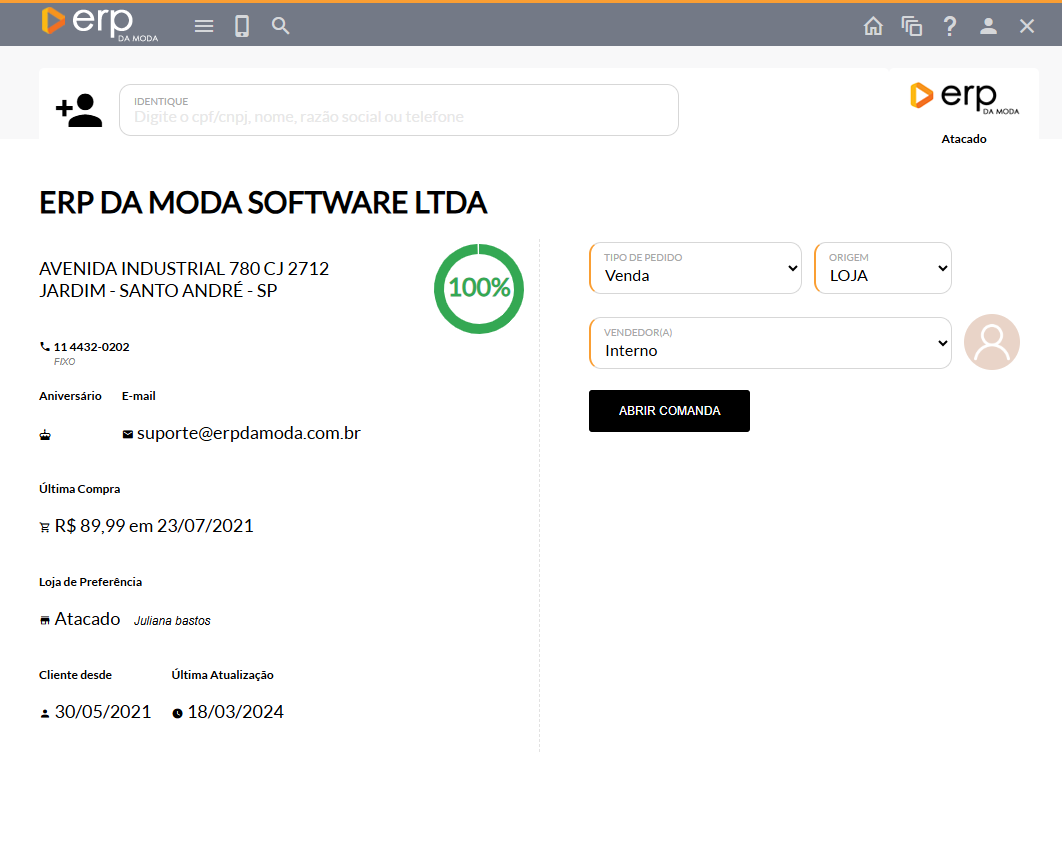Click the ERP da Moda header logo
Screen dimensions: 1062x868
(100, 24)
